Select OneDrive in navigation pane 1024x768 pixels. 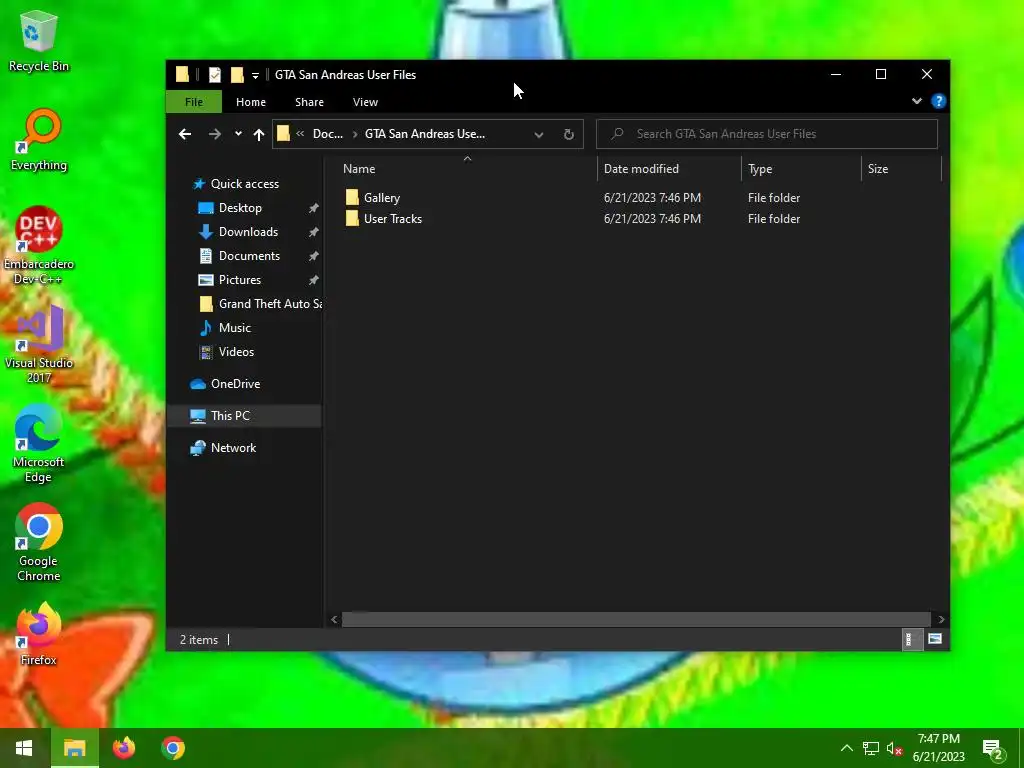[x=236, y=384]
